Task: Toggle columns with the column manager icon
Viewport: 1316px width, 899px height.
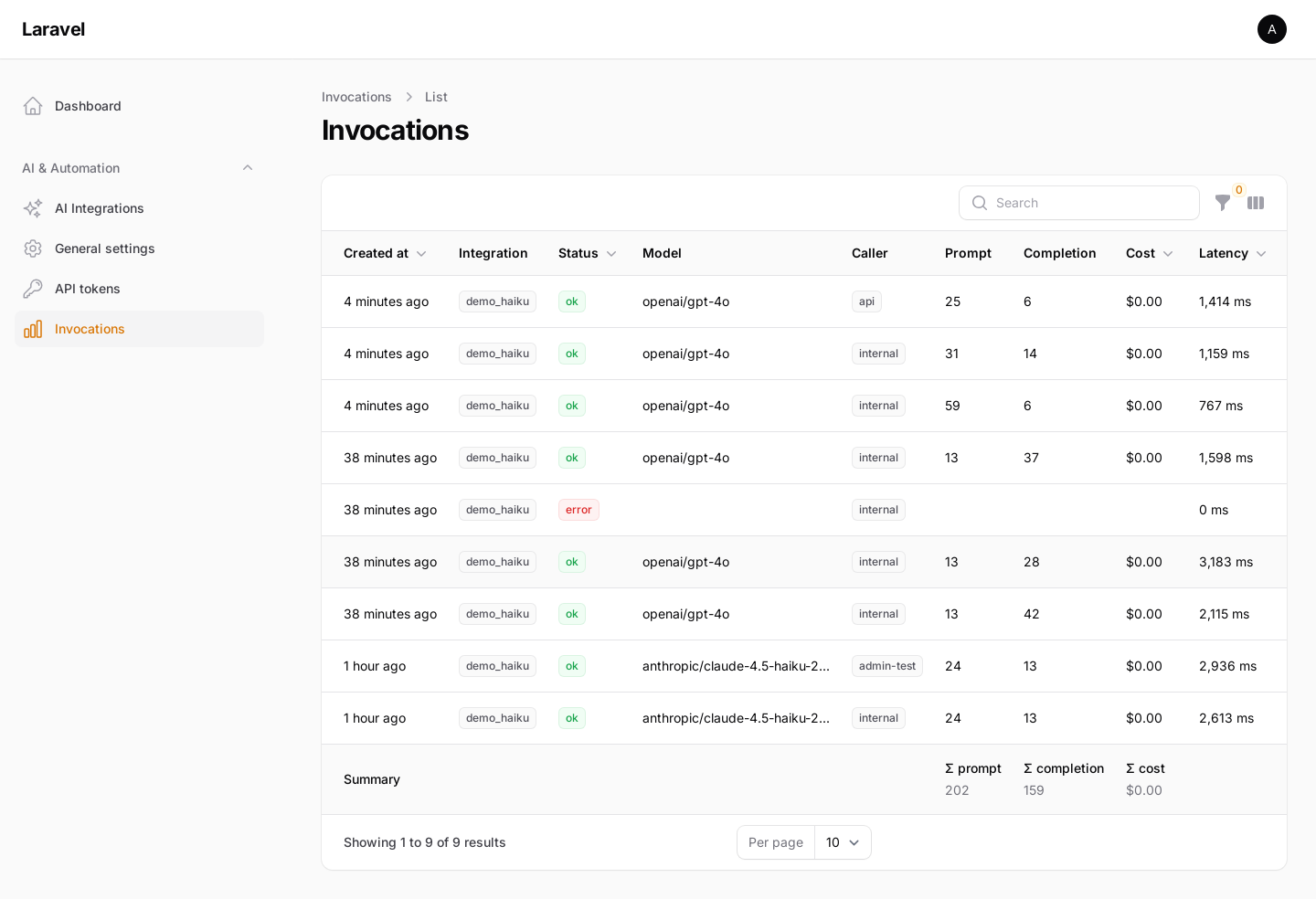Action: click(1256, 203)
